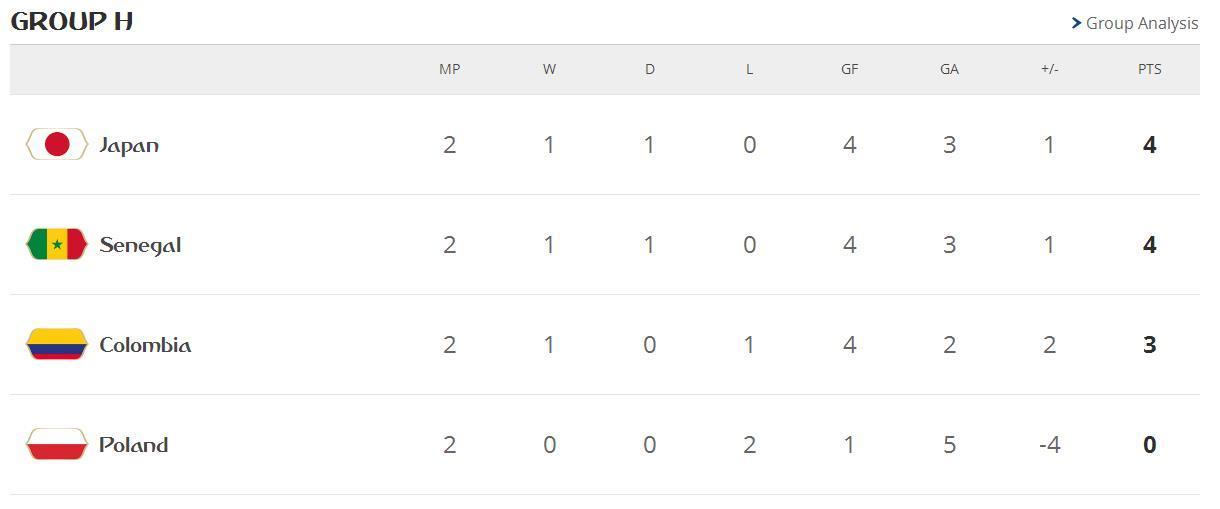The image size is (1220, 509).
Task: Click the W column header
Action: tap(549, 69)
